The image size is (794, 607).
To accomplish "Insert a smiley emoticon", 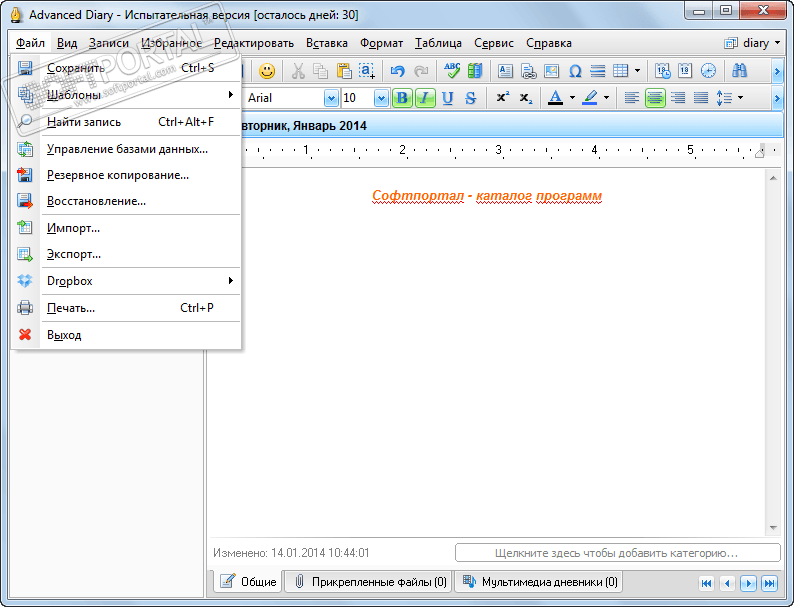I will click(x=267, y=71).
